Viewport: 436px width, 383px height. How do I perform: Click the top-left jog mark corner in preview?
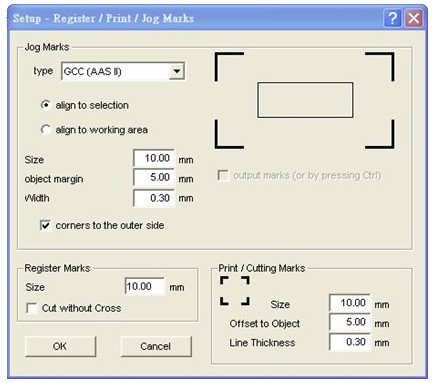pyautogui.click(x=229, y=66)
